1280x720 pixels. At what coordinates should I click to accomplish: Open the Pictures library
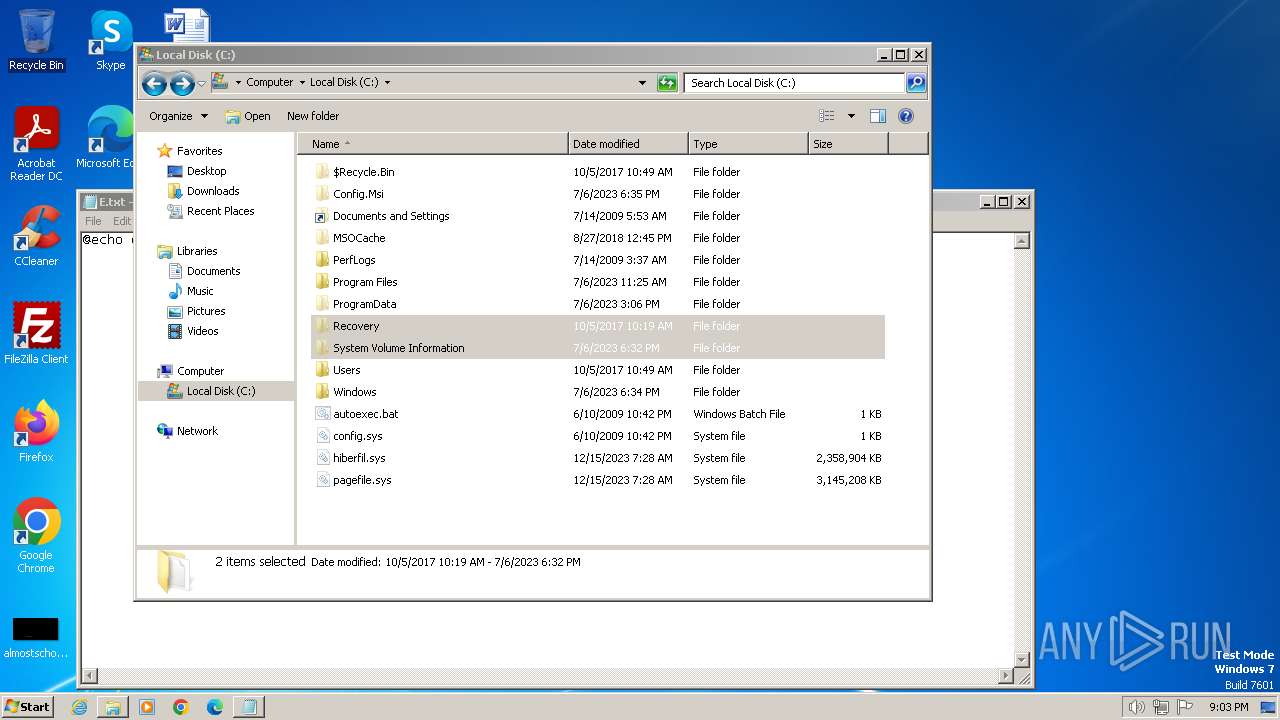coord(206,311)
